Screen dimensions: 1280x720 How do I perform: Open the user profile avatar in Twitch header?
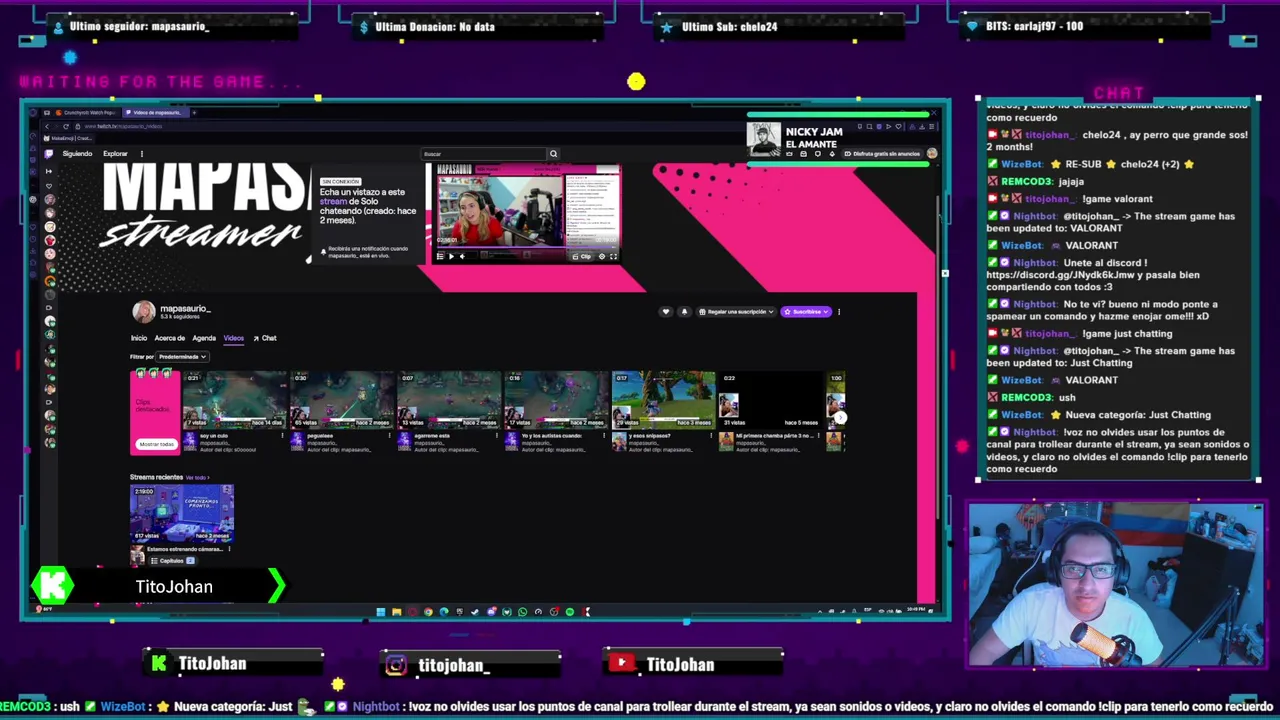pyautogui.click(x=932, y=154)
